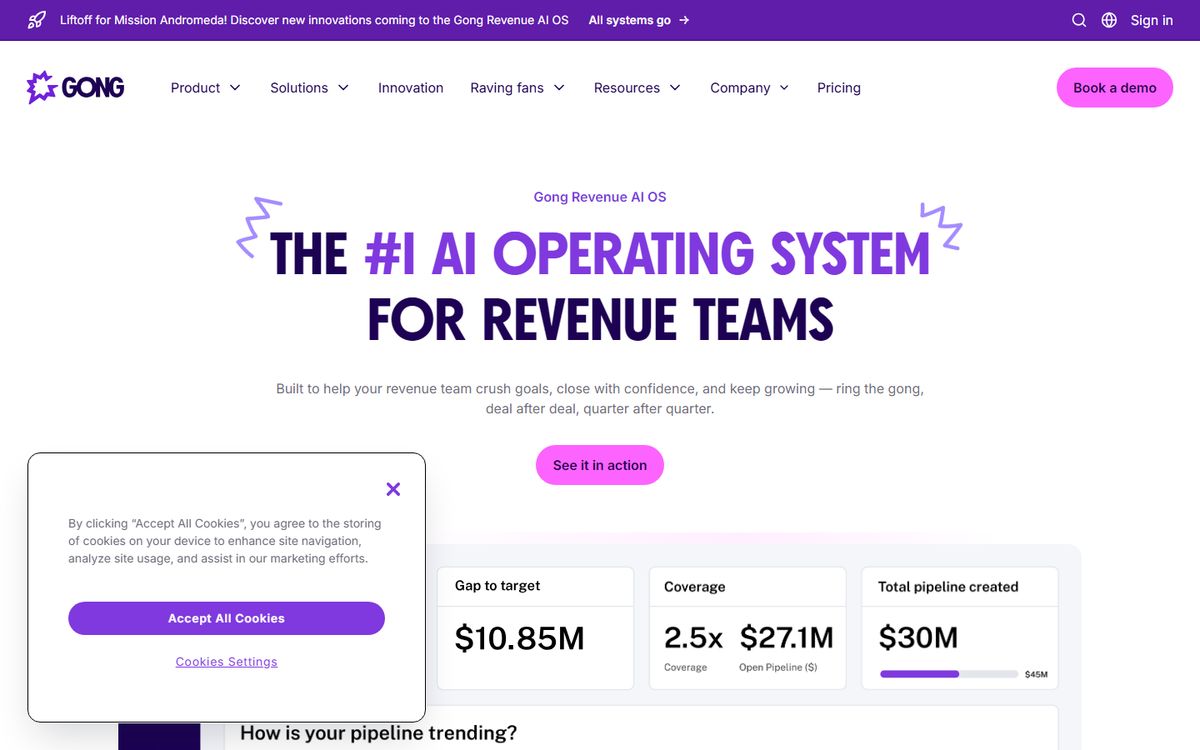Open the Company dropdown menu
1200x750 pixels.
pos(749,88)
